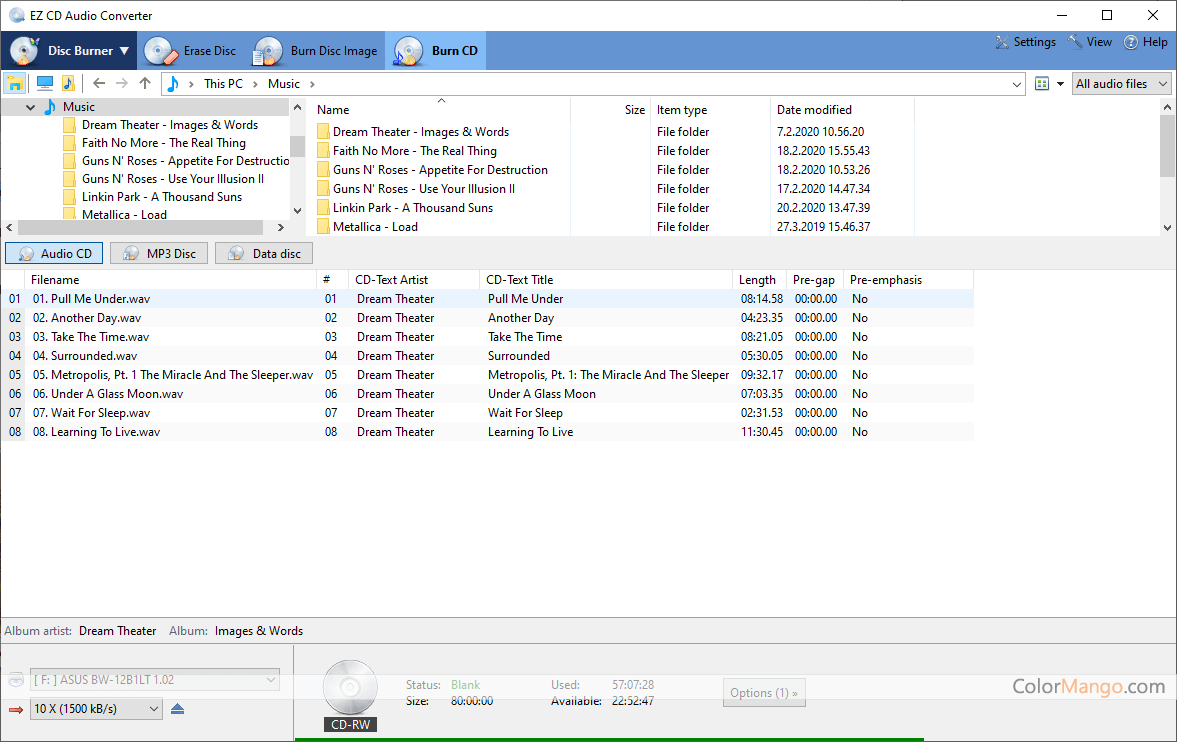Viewport: 1177px width, 742px height.
Task: Click the Burn CD music disc icon
Action: tap(408, 51)
